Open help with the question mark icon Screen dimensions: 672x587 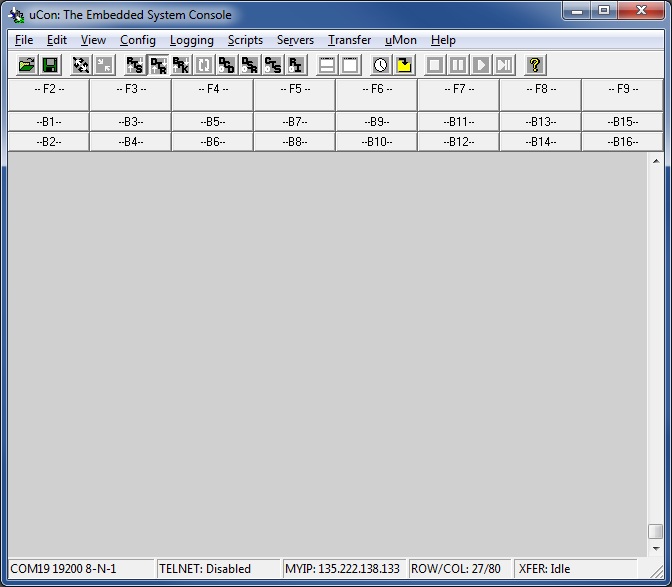pos(535,65)
